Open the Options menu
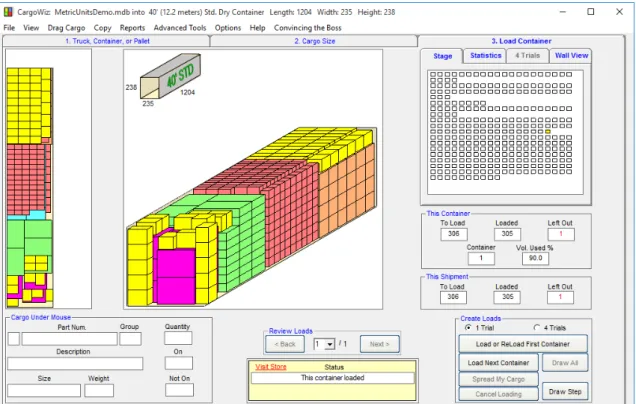This screenshot has height=404, width=636. [x=228, y=28]
